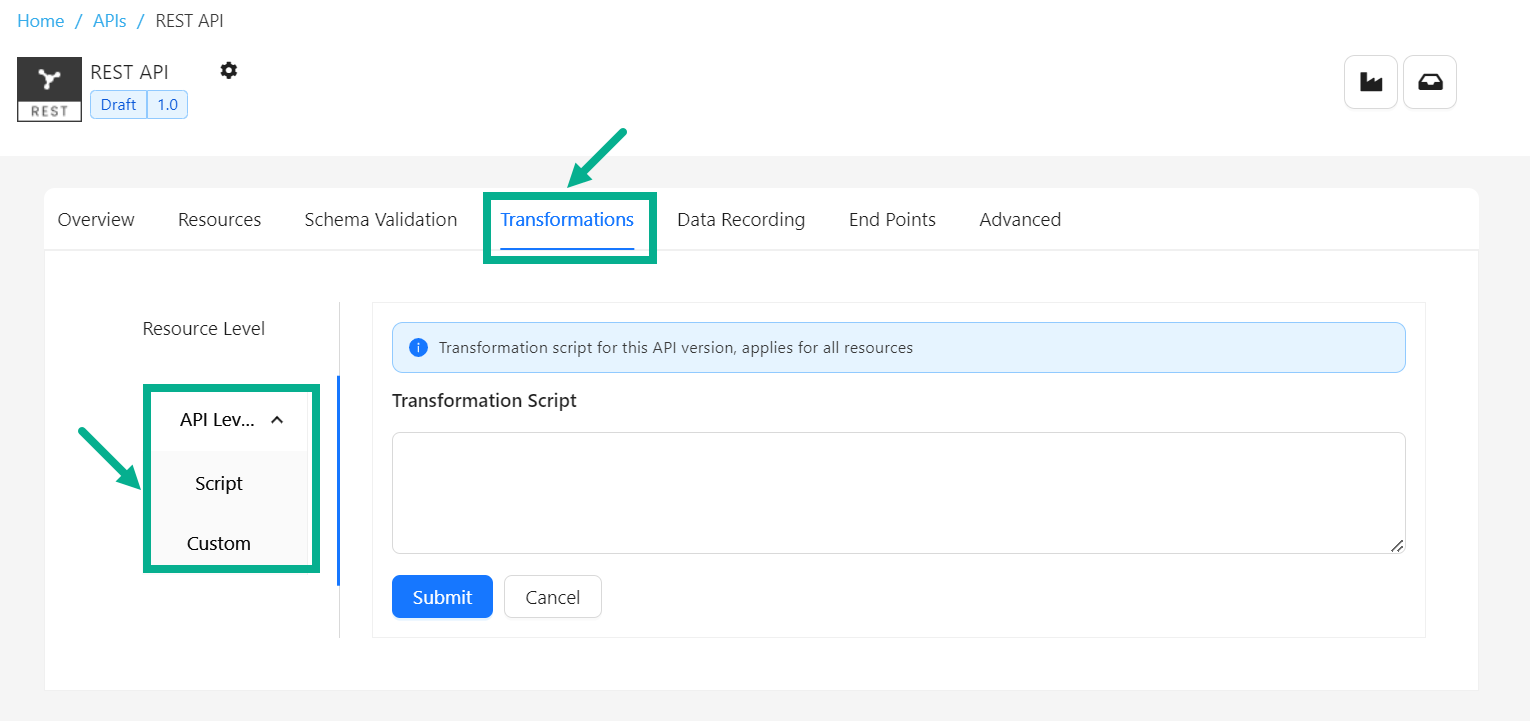
Task: Select Resource Level in the side menu
Action: pos(203,329)
